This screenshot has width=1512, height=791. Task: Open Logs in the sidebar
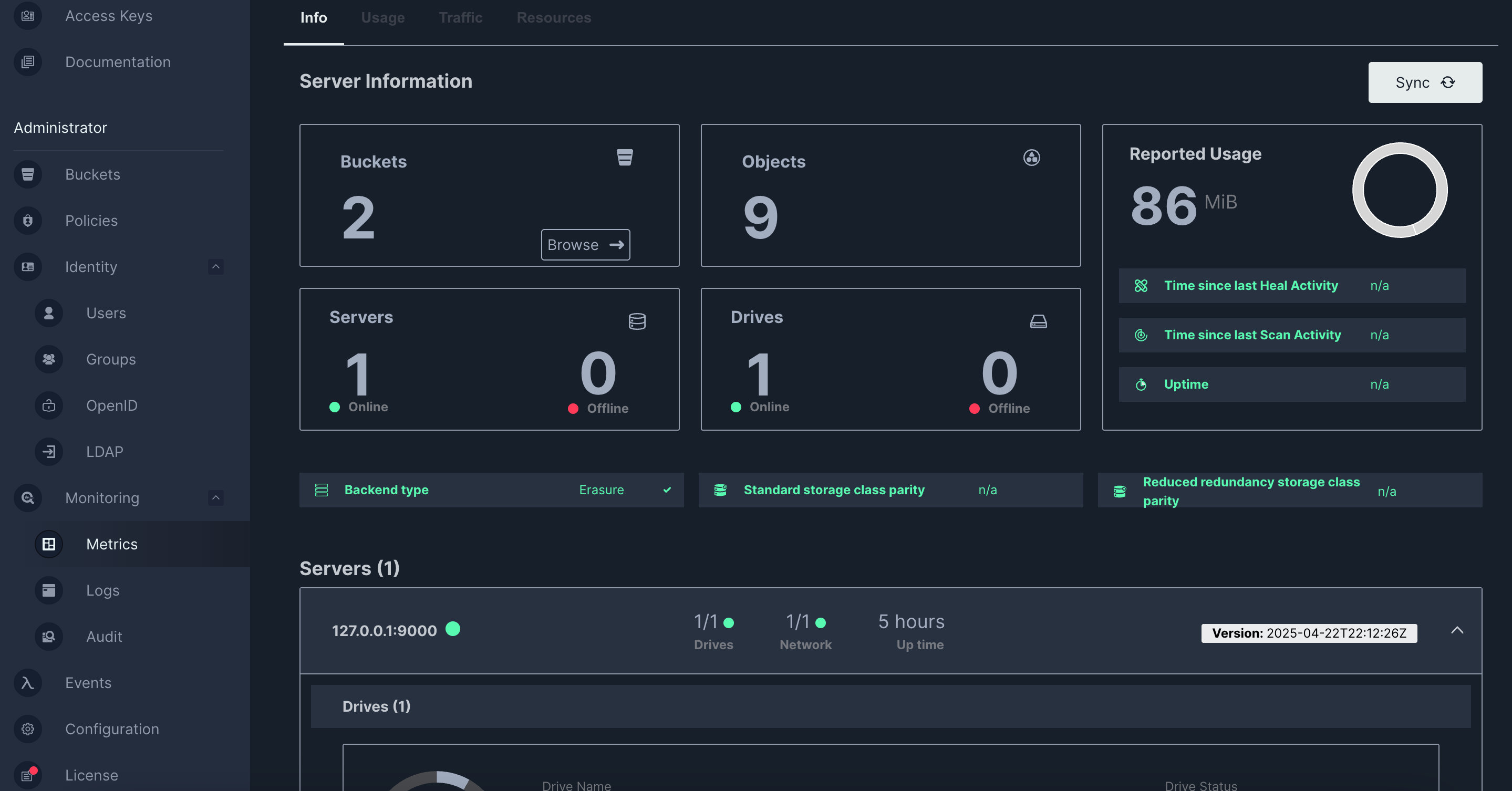[x=103, y=590]
